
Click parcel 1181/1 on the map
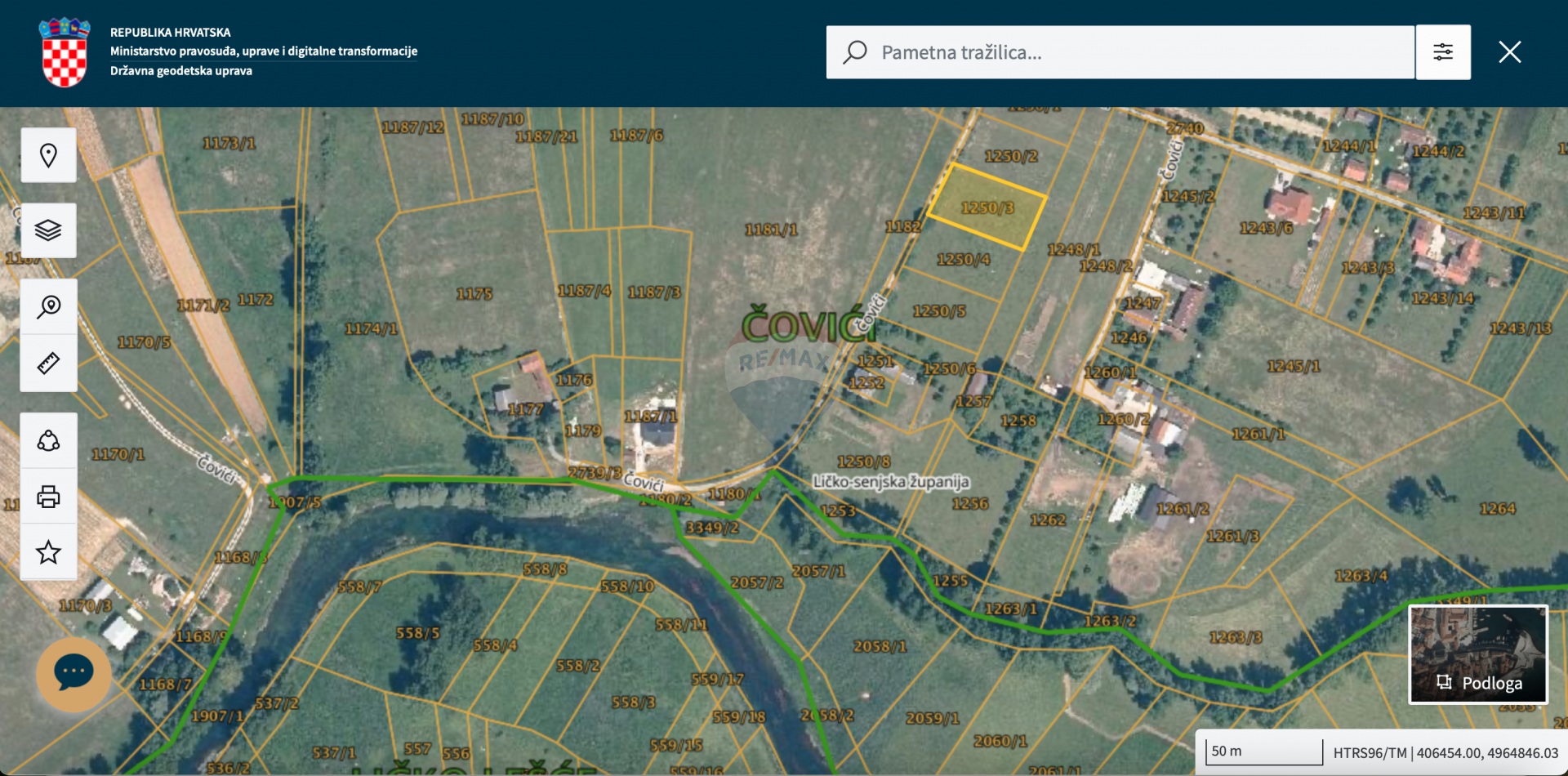pos(770,230)
